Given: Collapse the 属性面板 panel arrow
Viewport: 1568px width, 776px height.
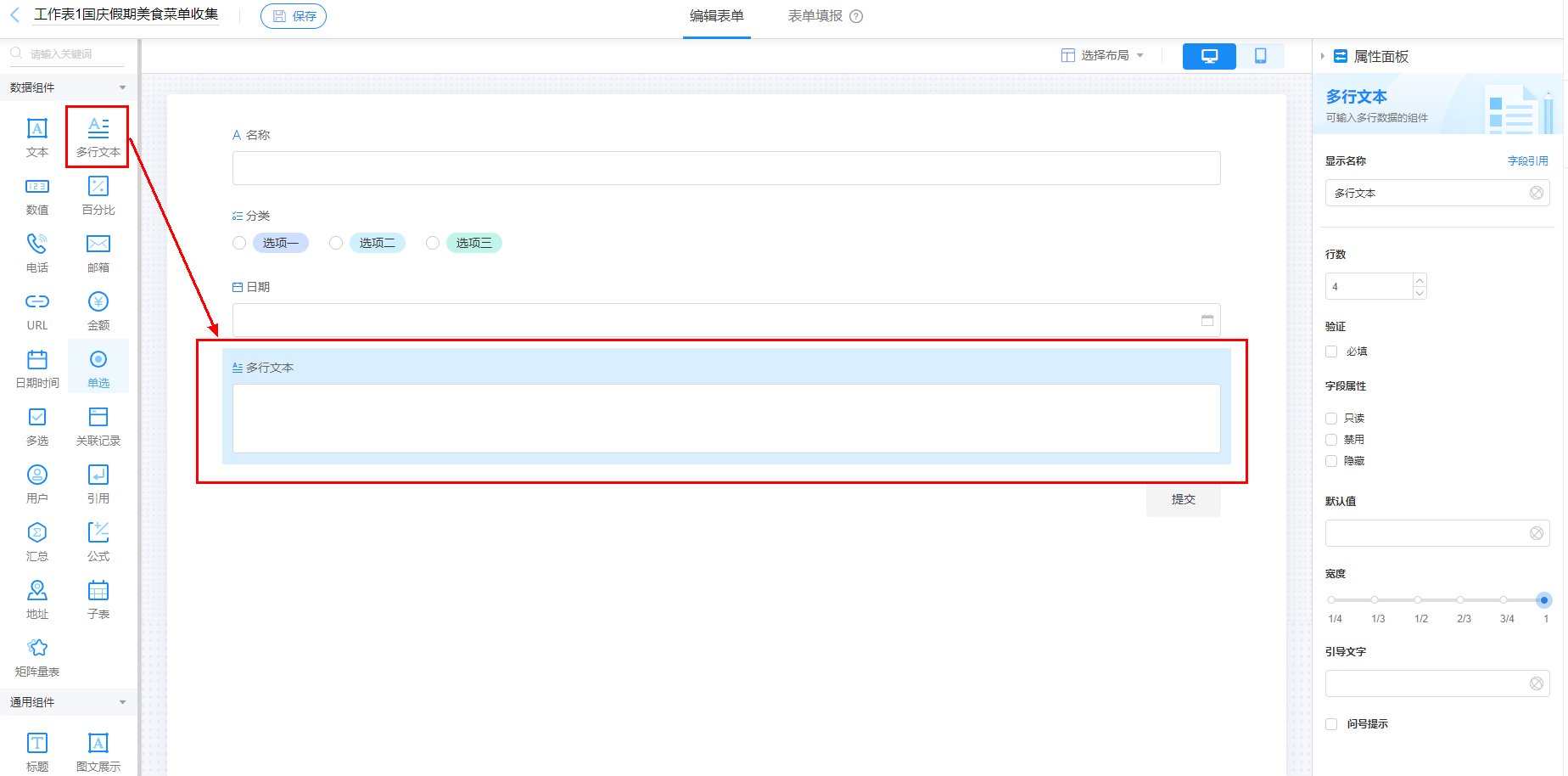Looking at the screenshot, I should pyautogui.click(x=1322, y=56).
